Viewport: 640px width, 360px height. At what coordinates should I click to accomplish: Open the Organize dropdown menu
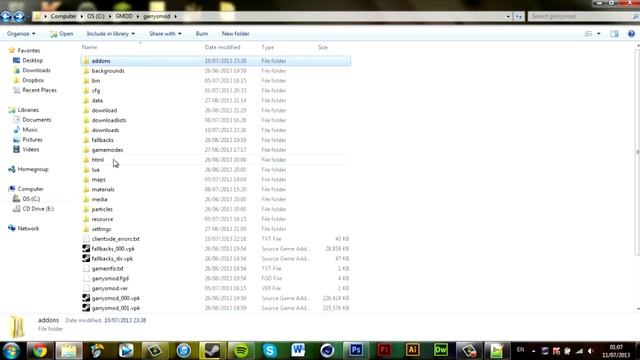[21, 34]
